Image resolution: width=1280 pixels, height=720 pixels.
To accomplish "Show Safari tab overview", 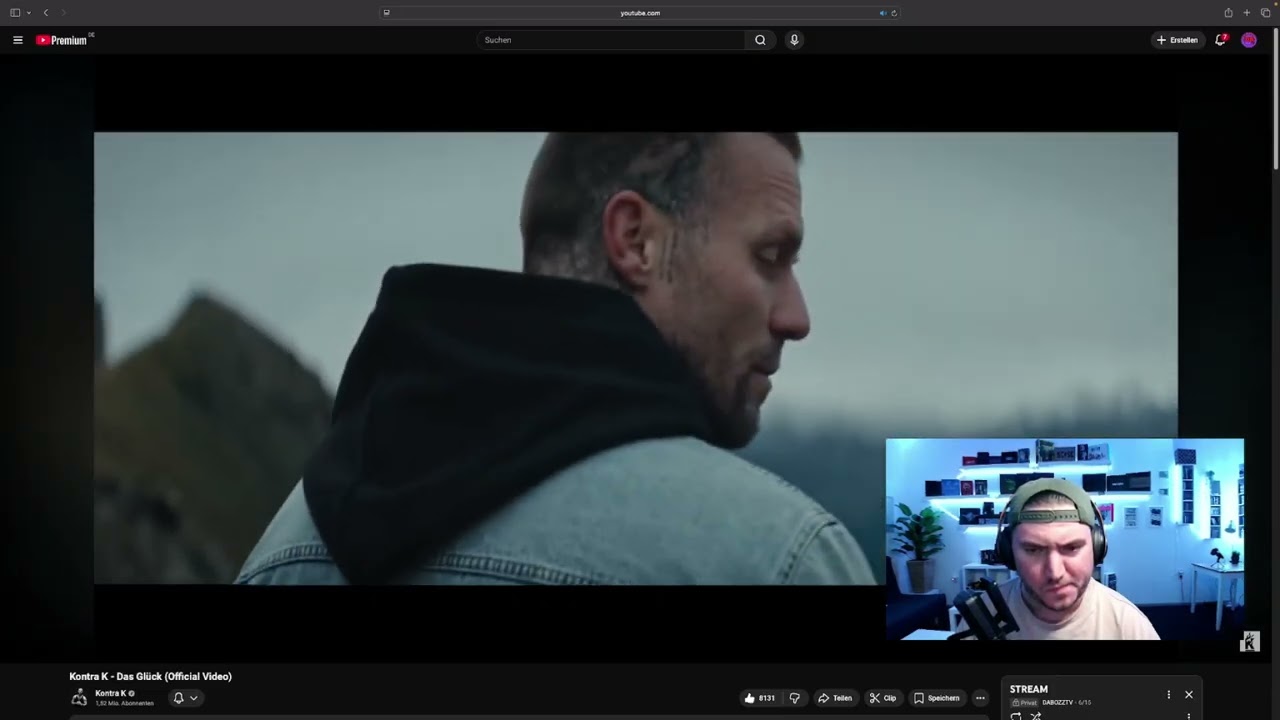I will (1265, 13).
